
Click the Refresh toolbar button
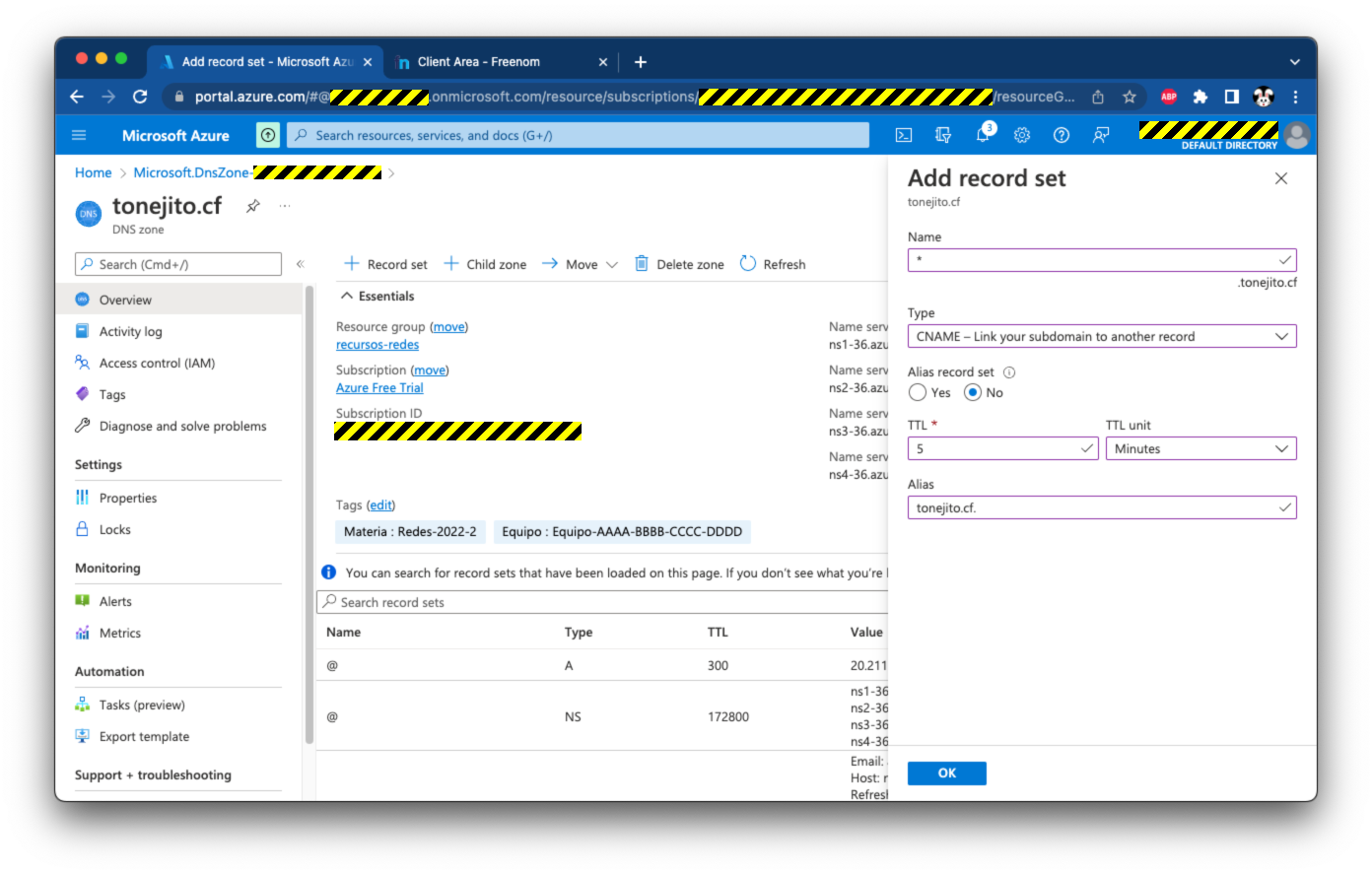pos(773,264)
